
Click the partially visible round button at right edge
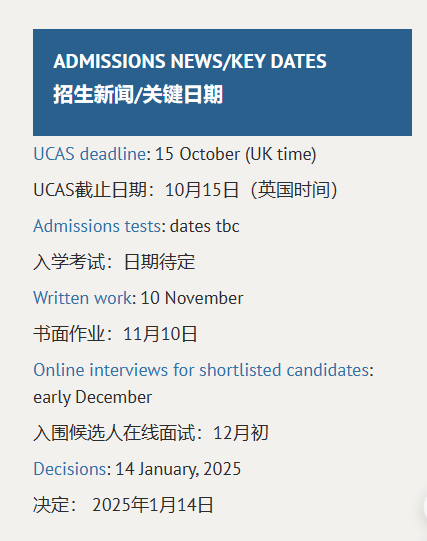425,507
